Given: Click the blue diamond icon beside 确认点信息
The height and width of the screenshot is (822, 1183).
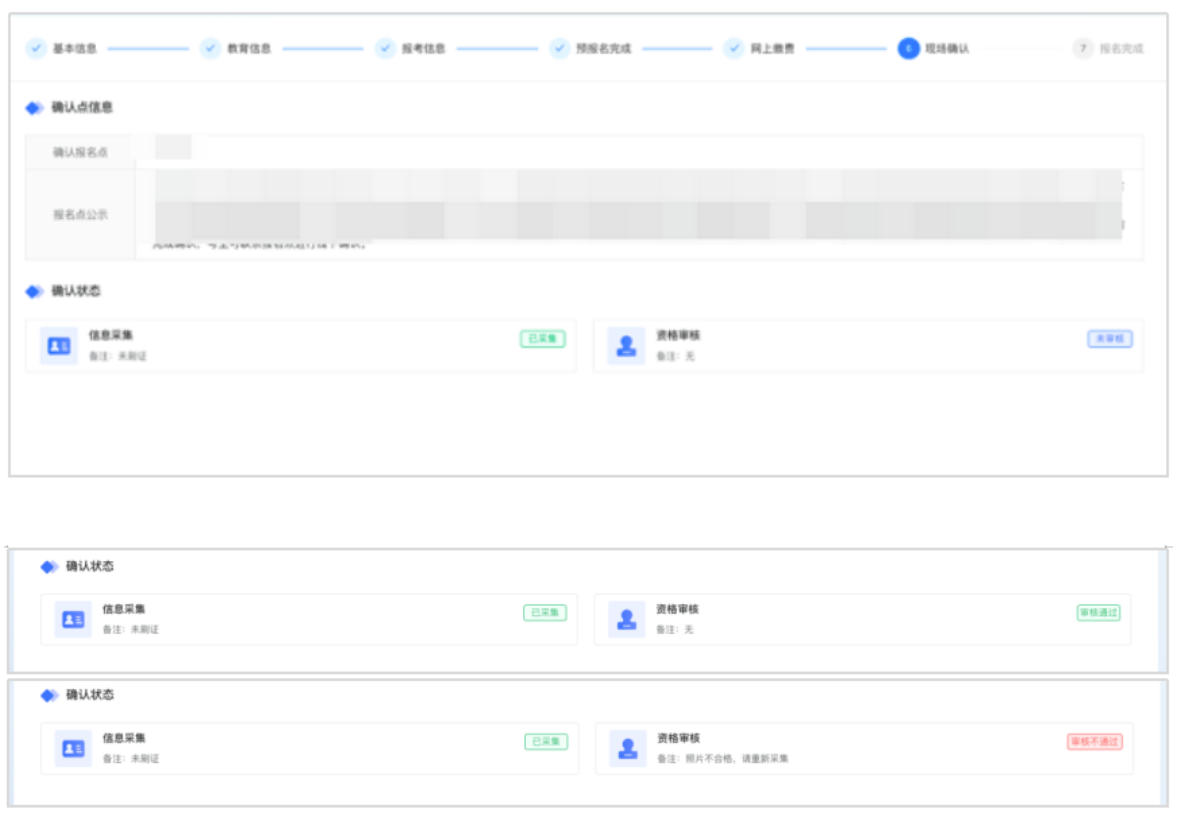Looking at the screenshot, I should tap(35, 108).
